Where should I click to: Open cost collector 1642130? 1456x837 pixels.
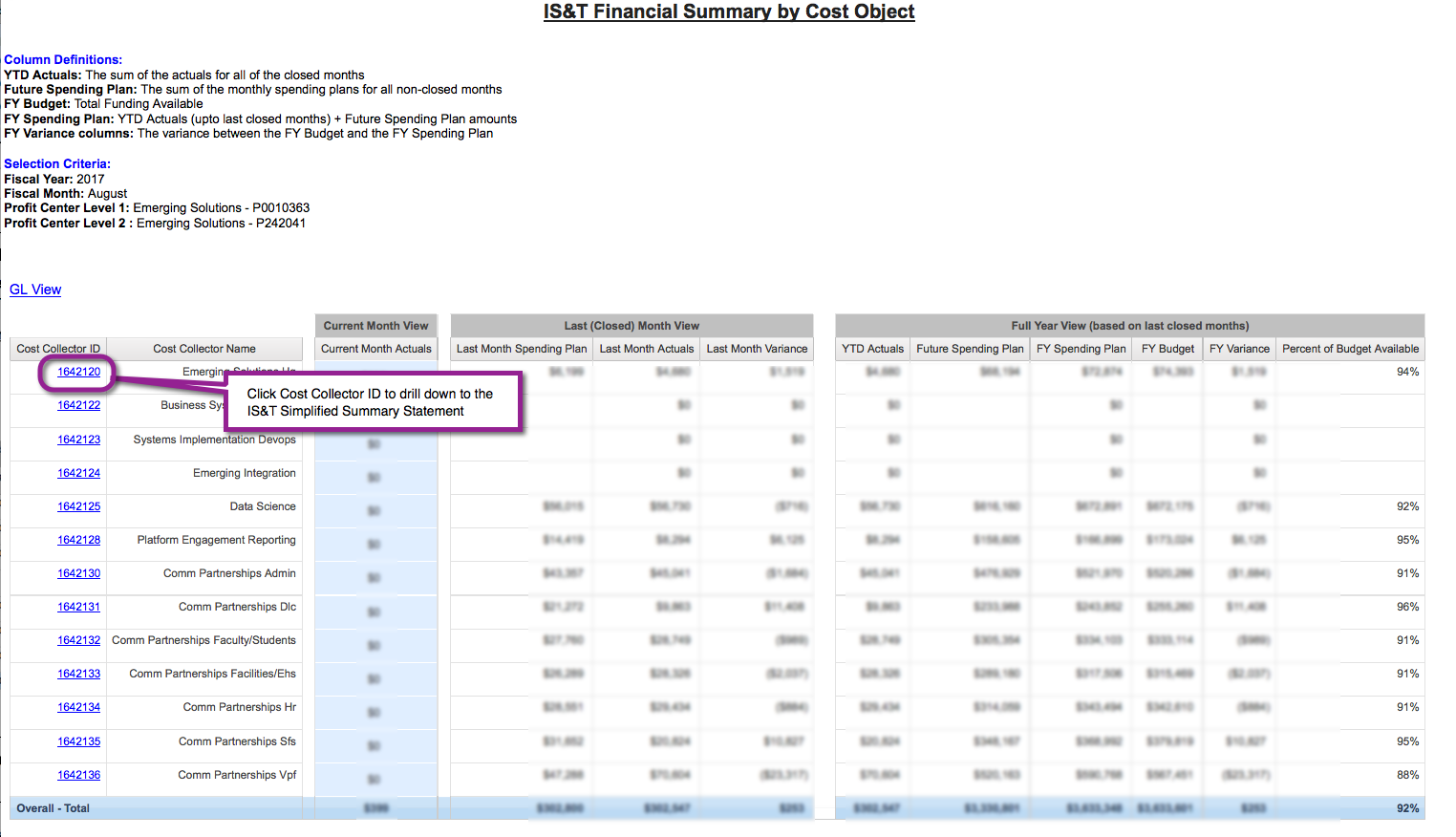point(78,573)
